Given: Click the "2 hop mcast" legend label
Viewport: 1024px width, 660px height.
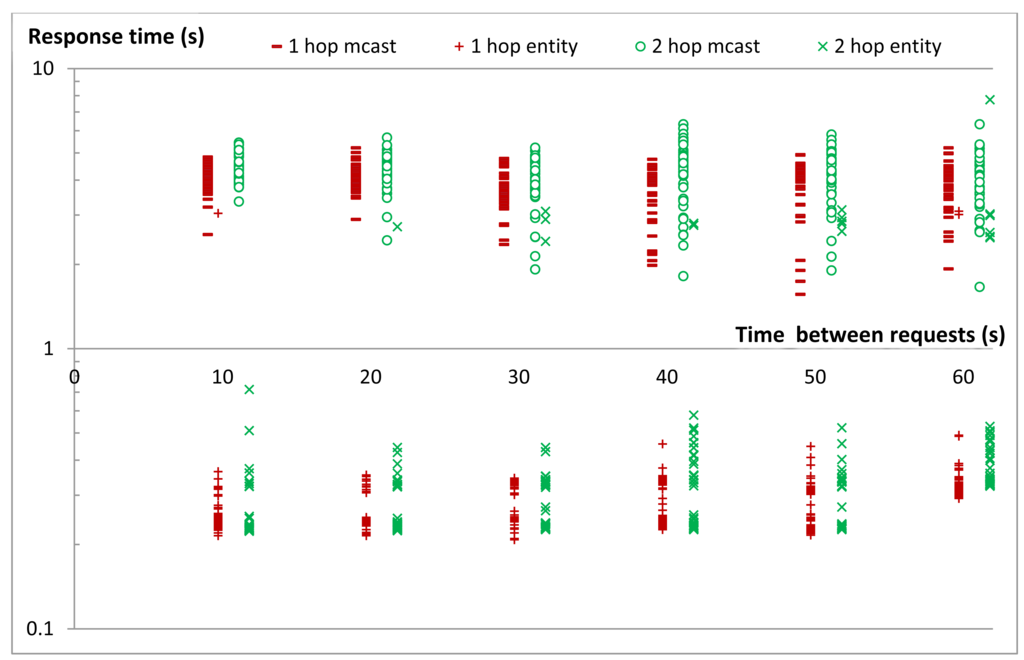Looking at the screenshot, I should tap(706, 46).
